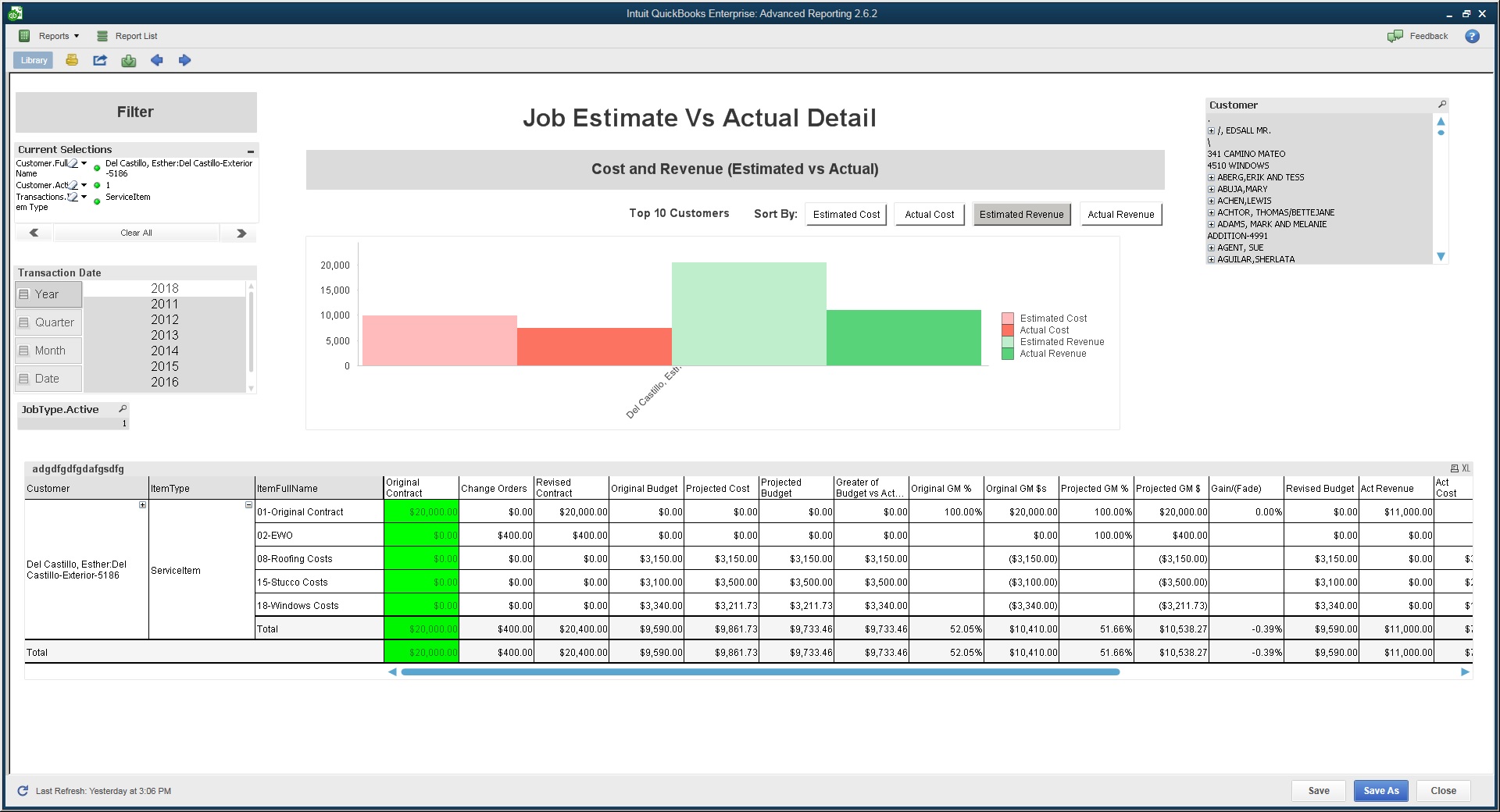Expand the ABUJA,MARY customer node
The width and height of the screenshot is (1500, 812).
point(1211,190)
